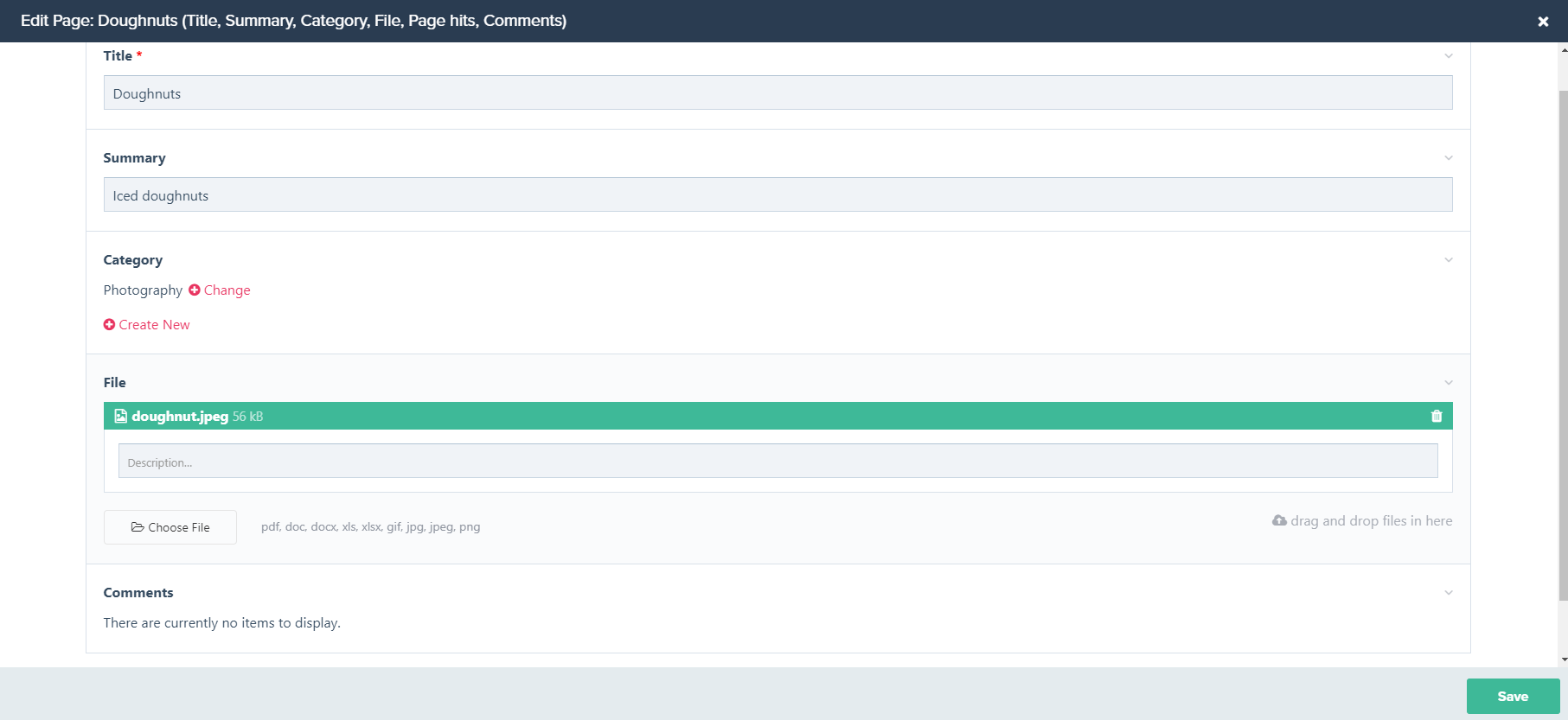Click the Summary text field
This screenshot has width=1568, height=720.
click(x=777, y=195)
